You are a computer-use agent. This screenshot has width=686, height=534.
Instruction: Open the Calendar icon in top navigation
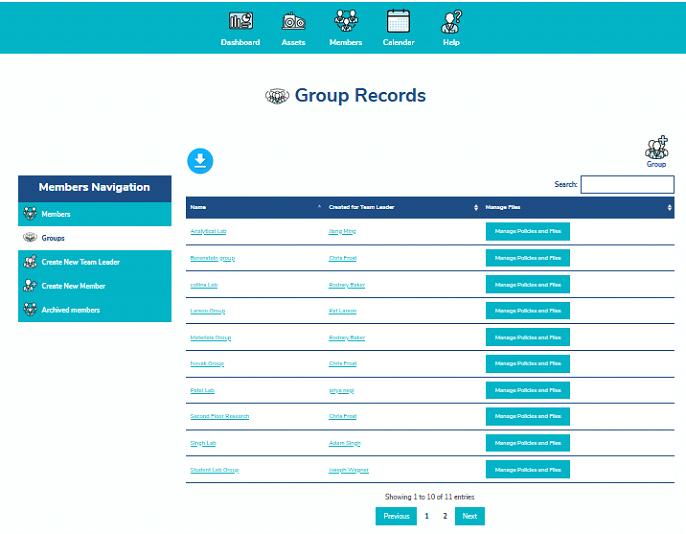pyautogui.click(x=398, y=27)
